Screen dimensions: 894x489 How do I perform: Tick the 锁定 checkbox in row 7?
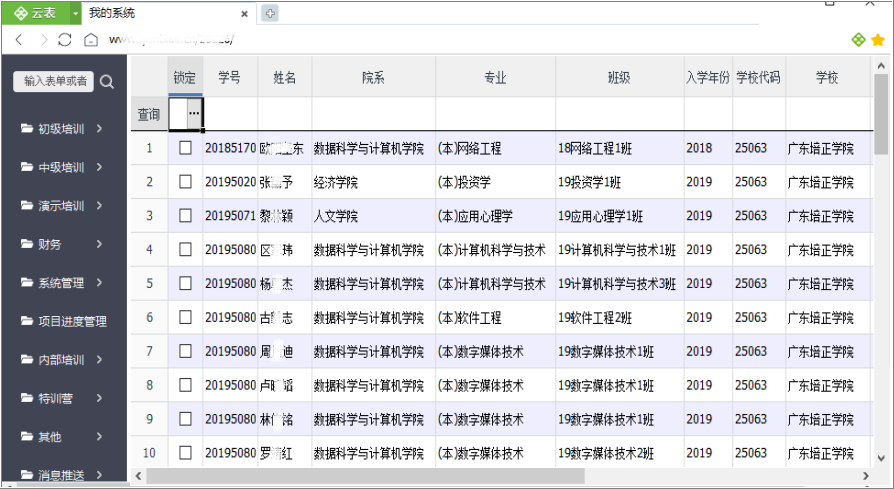pos(185,351)
